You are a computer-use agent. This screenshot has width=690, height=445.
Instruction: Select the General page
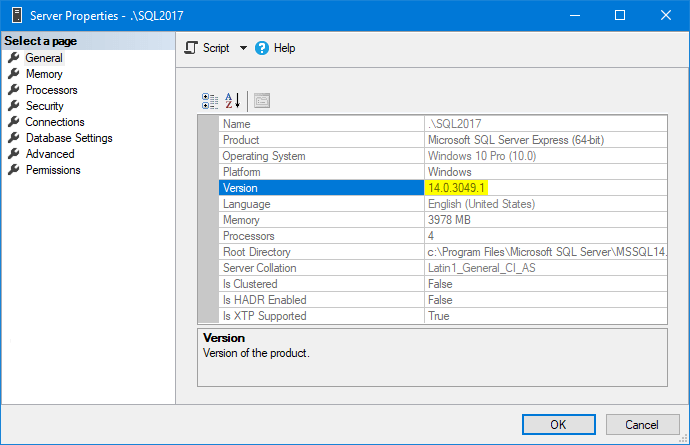point(44,58)
